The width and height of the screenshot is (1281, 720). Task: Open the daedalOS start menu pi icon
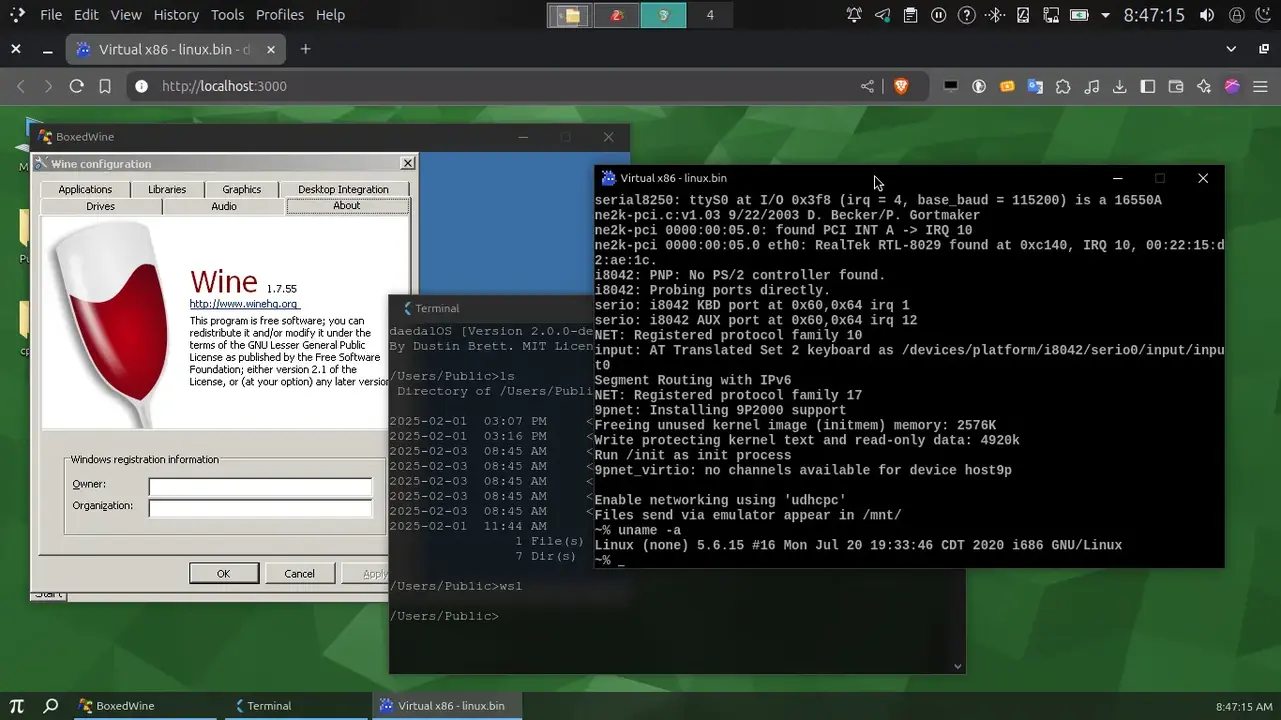click(x=17, y=706)
